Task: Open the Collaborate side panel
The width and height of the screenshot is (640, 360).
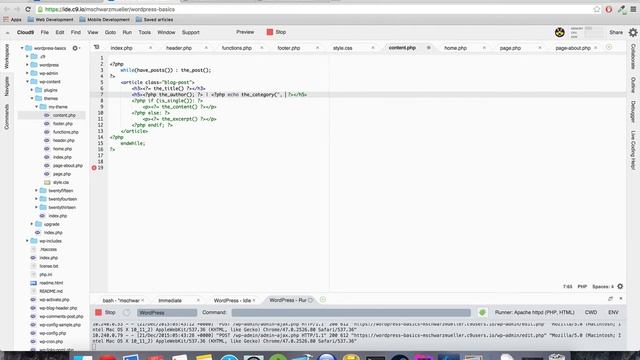Action: click(x=633, y=56)
